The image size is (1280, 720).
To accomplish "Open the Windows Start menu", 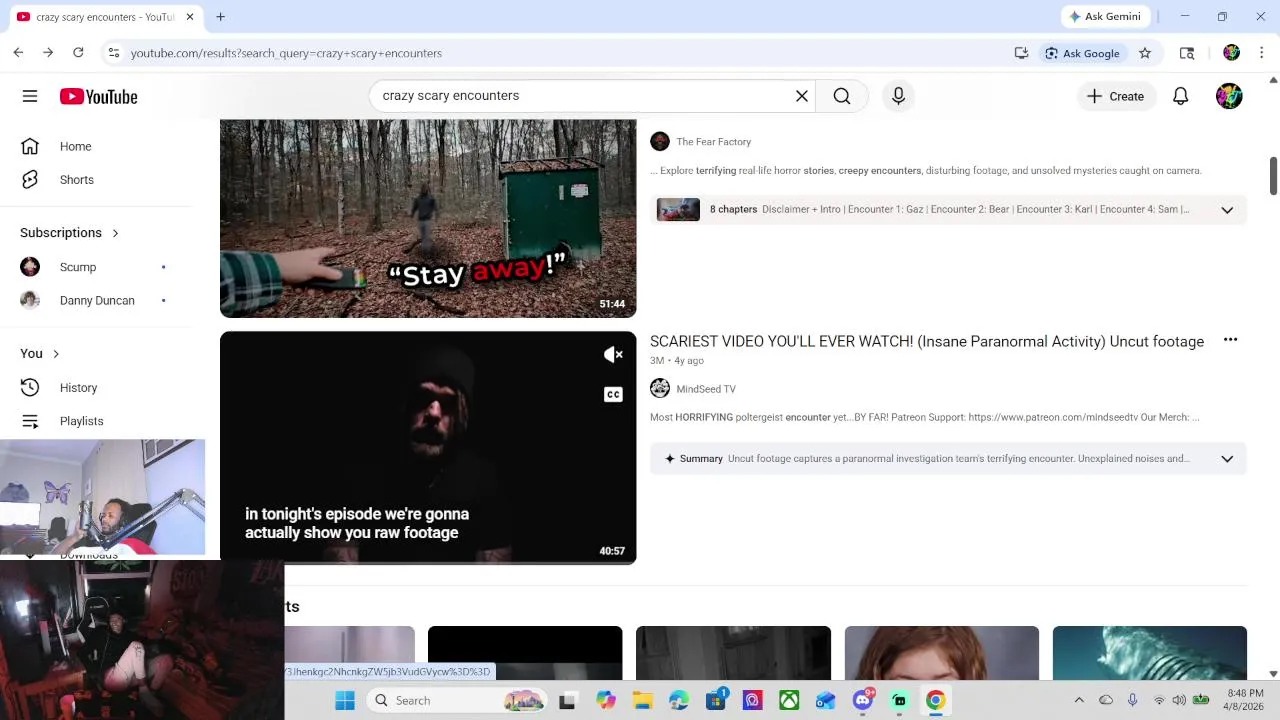I will 345,700.
